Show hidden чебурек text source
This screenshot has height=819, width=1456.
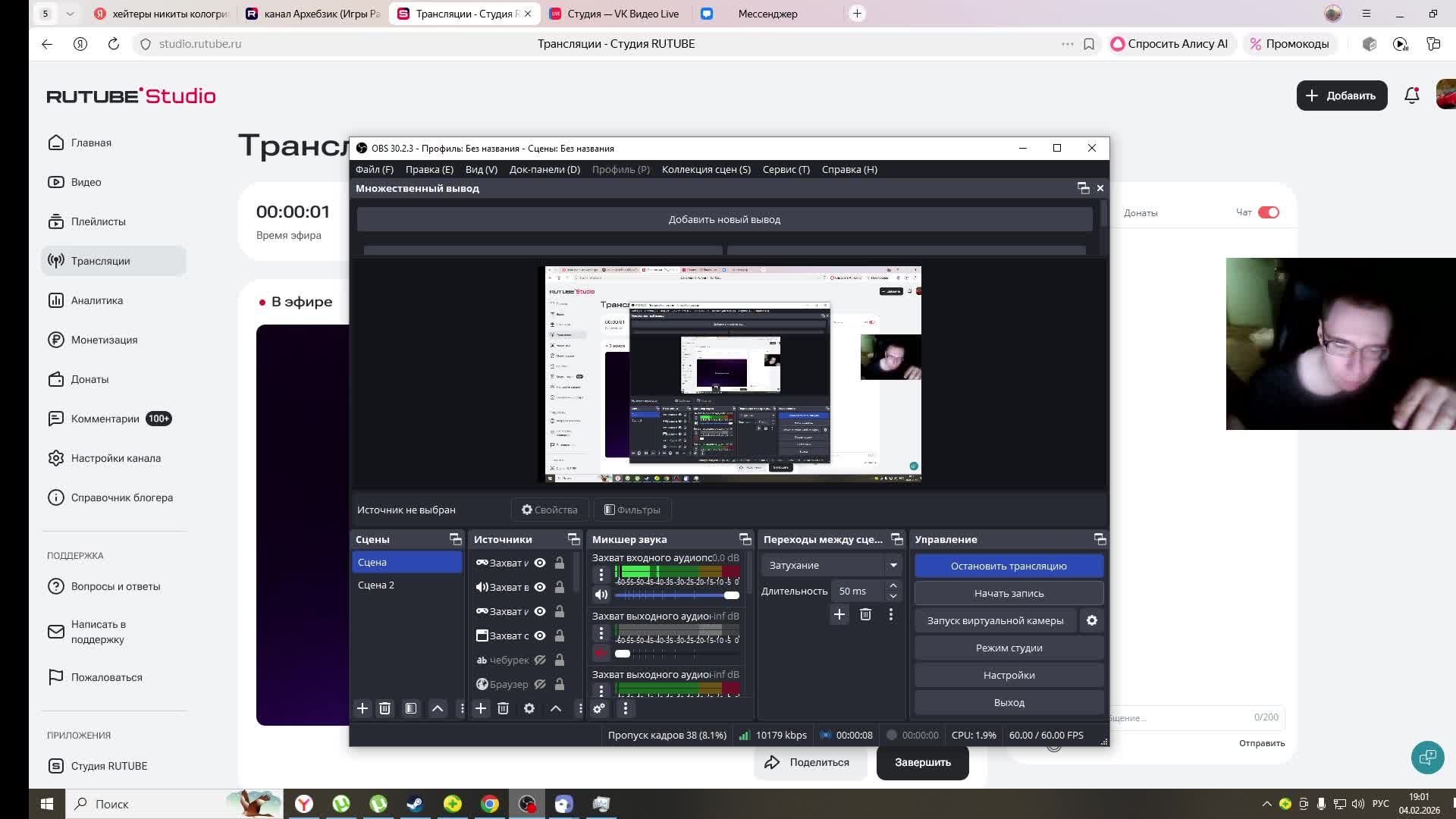[540, 660]
